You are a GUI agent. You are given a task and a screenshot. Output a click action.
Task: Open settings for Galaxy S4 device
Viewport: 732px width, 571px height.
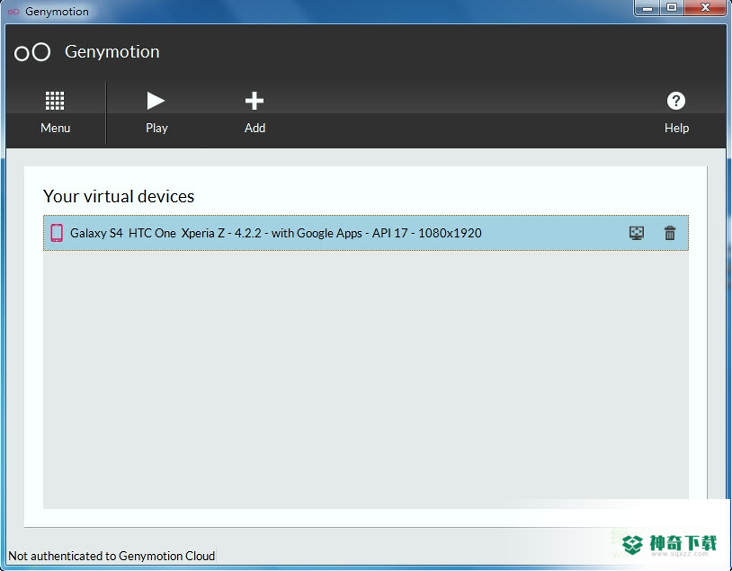pos(637,233)
